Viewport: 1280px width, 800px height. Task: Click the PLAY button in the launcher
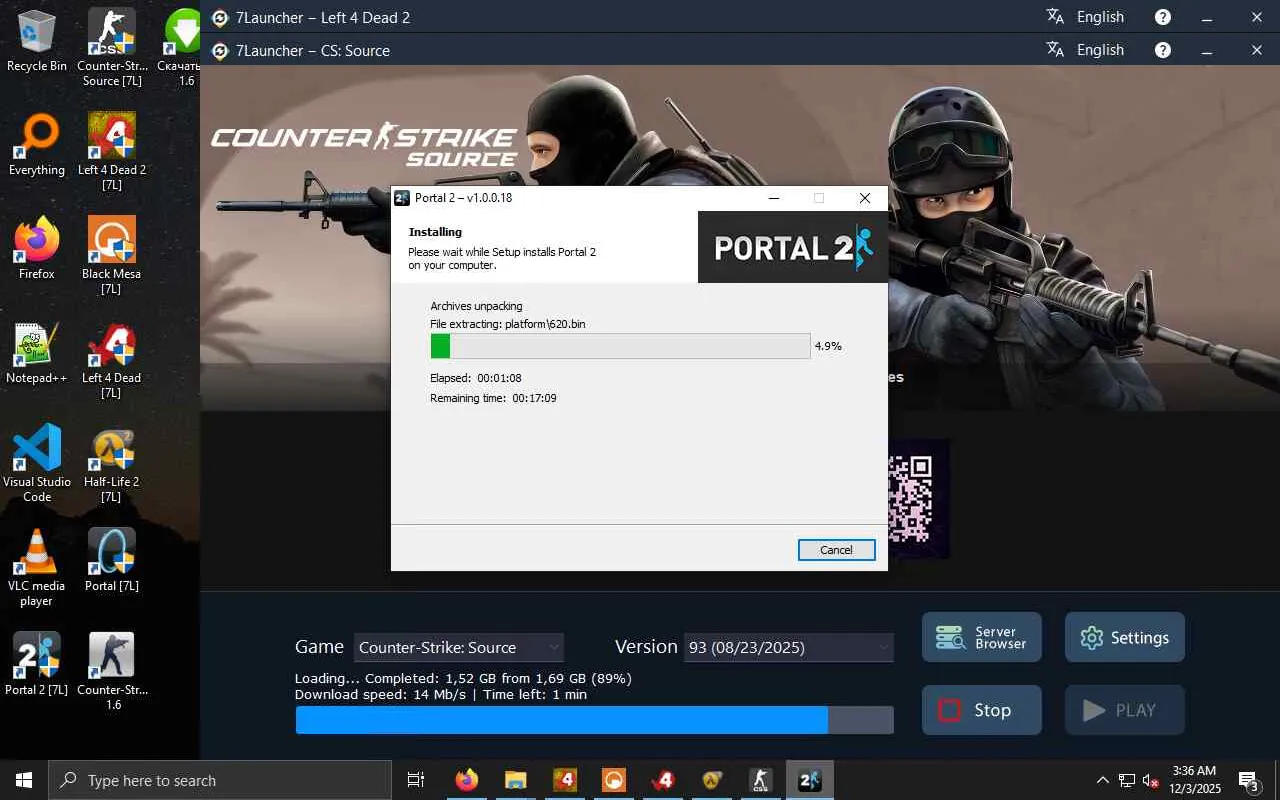coord(1125,710)
